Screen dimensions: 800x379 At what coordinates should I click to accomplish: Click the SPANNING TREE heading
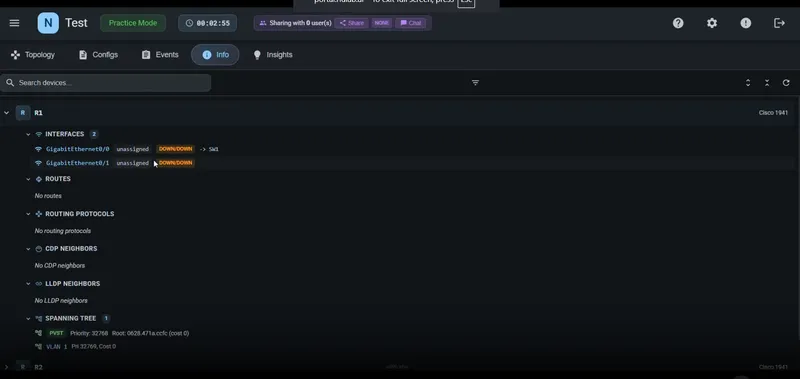[70, 318]
